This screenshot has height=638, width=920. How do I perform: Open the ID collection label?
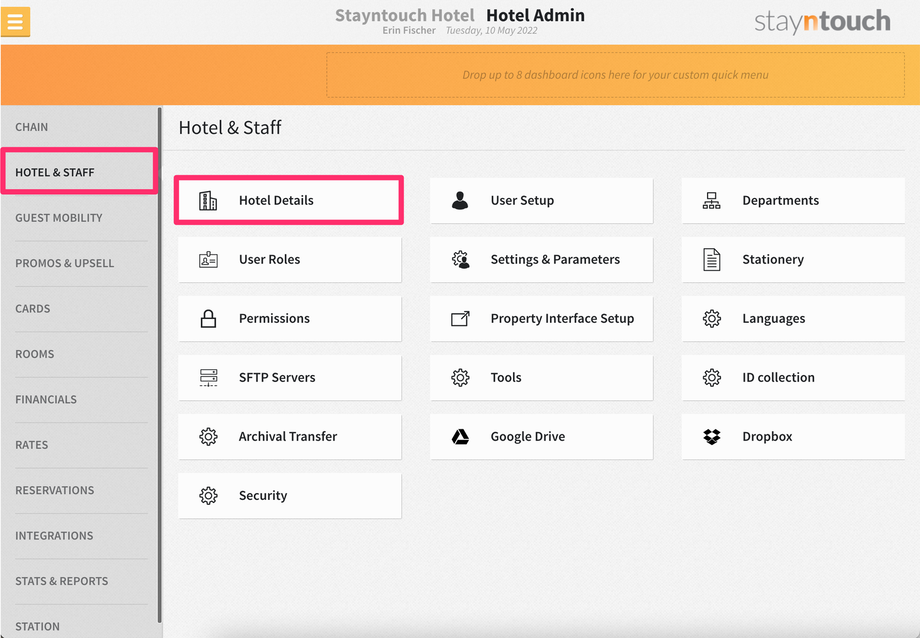(778, 377)
